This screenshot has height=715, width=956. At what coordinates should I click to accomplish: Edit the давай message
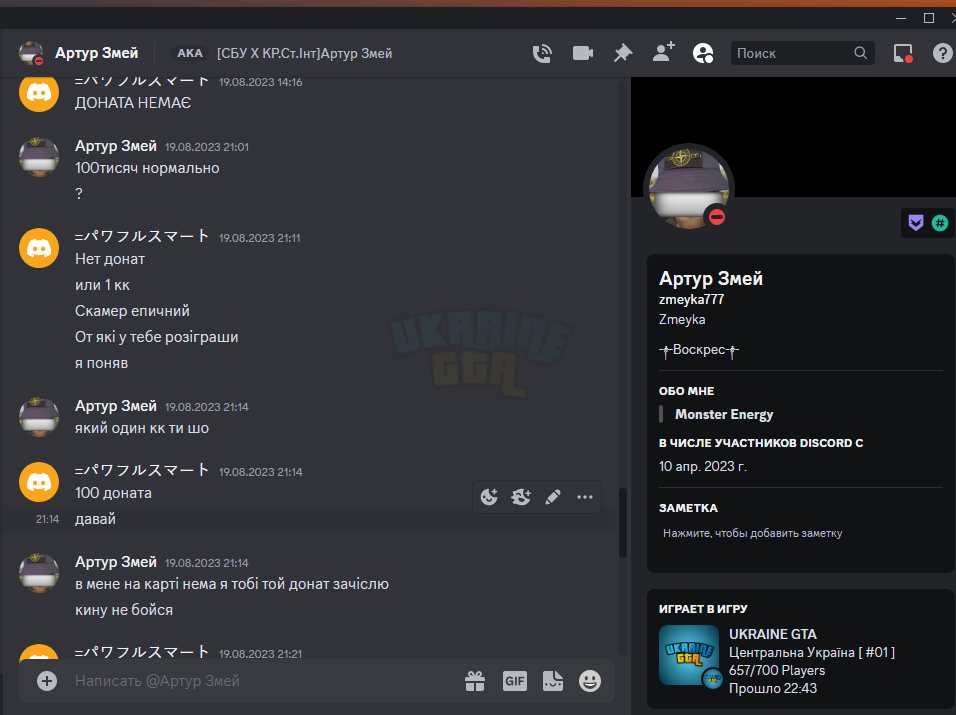552,497
